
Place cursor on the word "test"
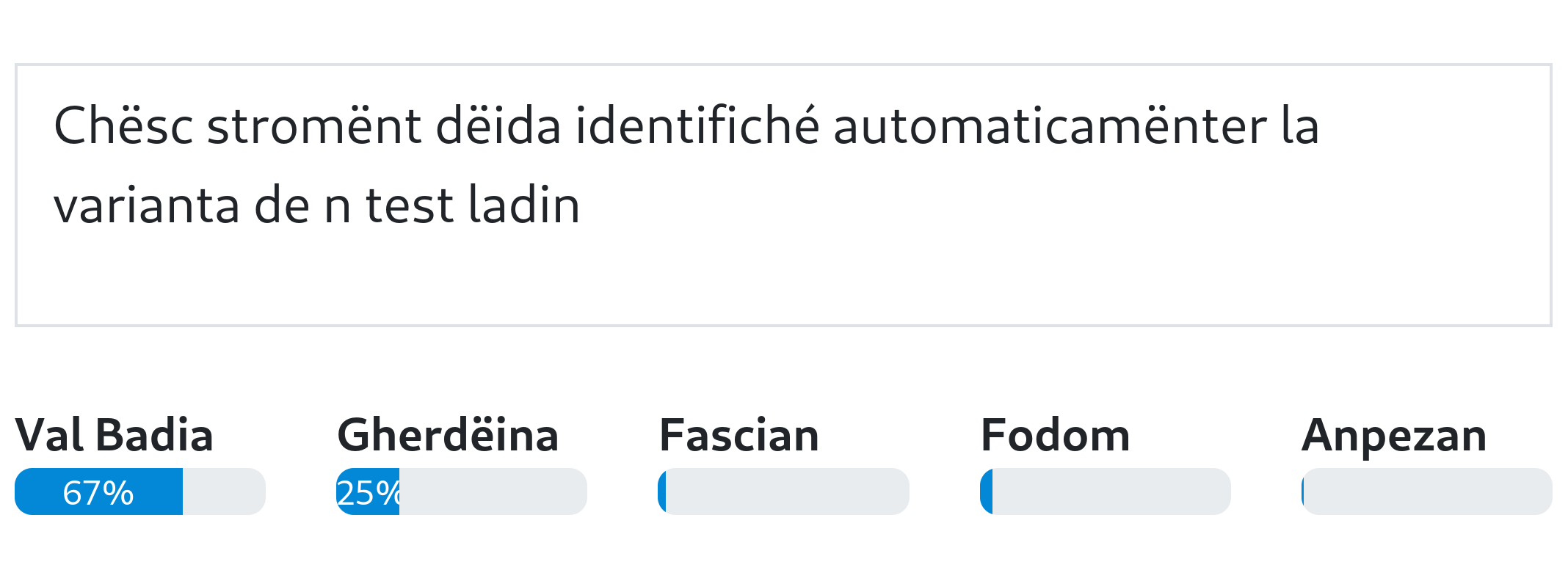(409, 205)
